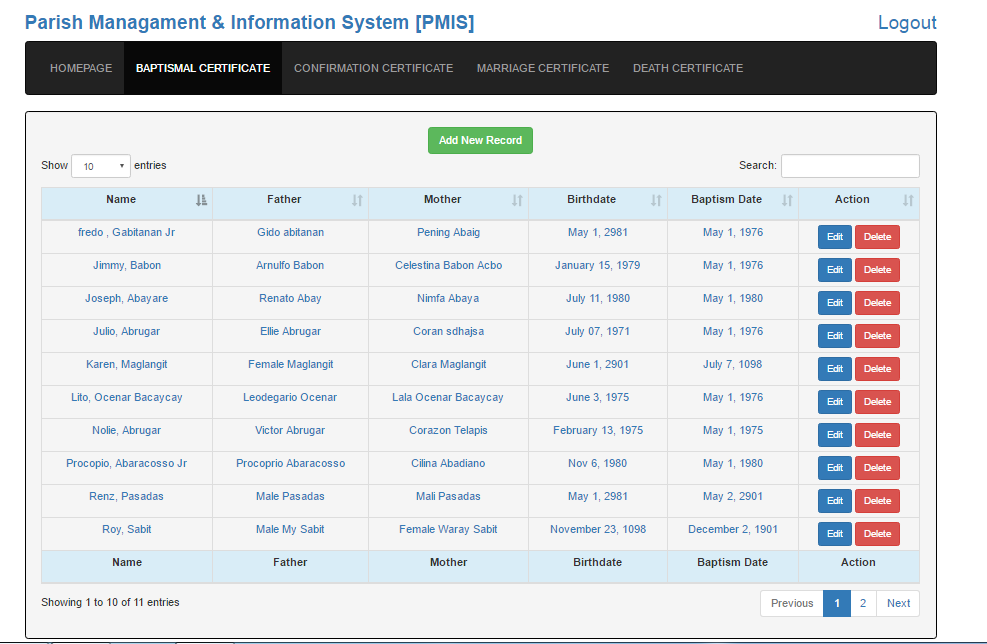Open the Baptismal Certificate menu
This screenshot has width=987, height=644.
[203, 68]
